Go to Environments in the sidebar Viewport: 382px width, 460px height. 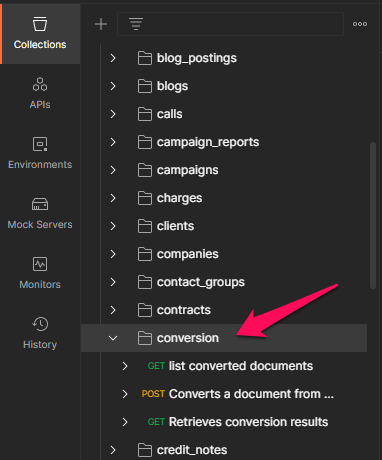click(40, 153)
